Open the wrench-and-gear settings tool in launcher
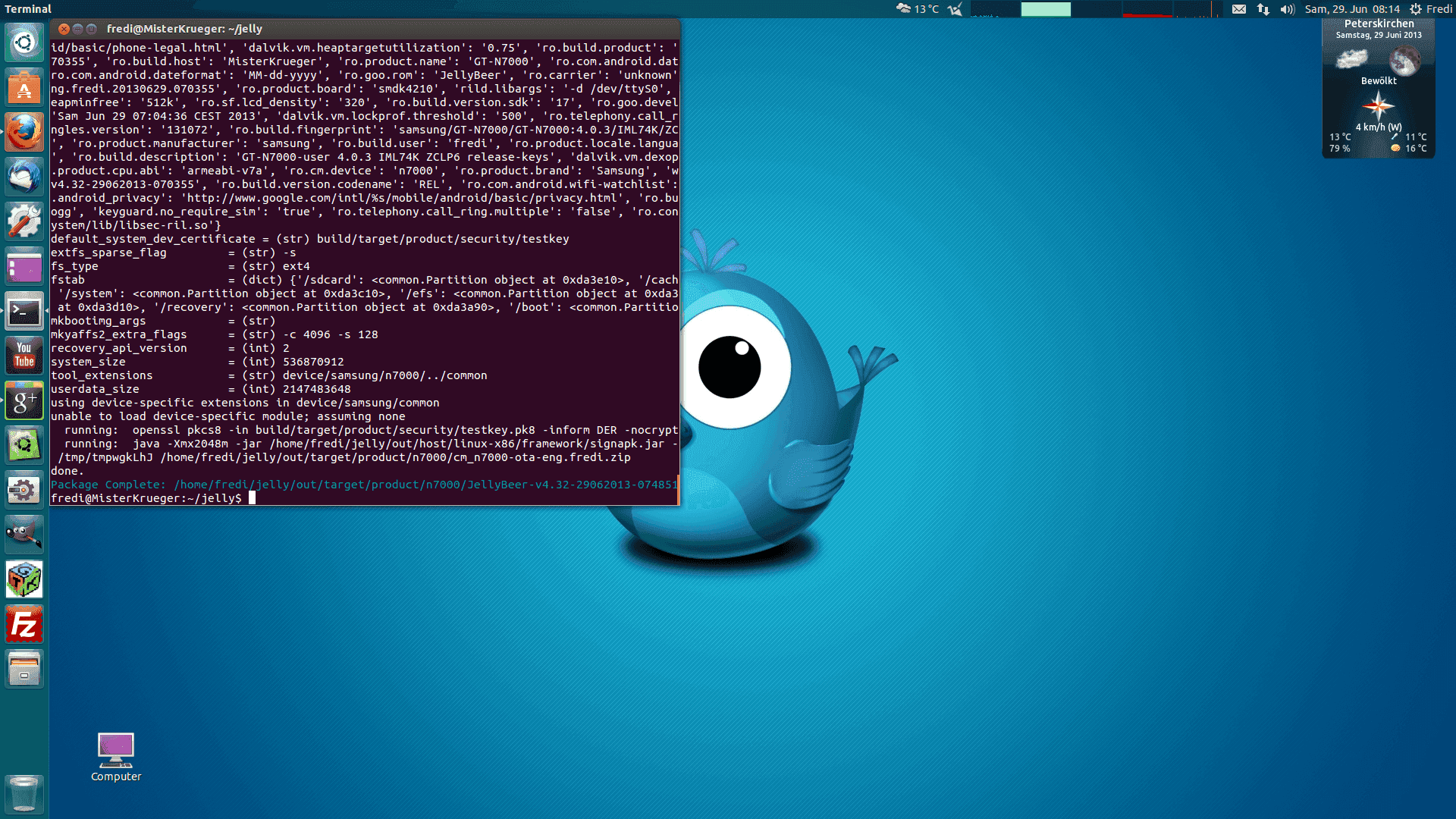Image resolution: width=1456 pixels, height=819 pixels. (24, 222)
